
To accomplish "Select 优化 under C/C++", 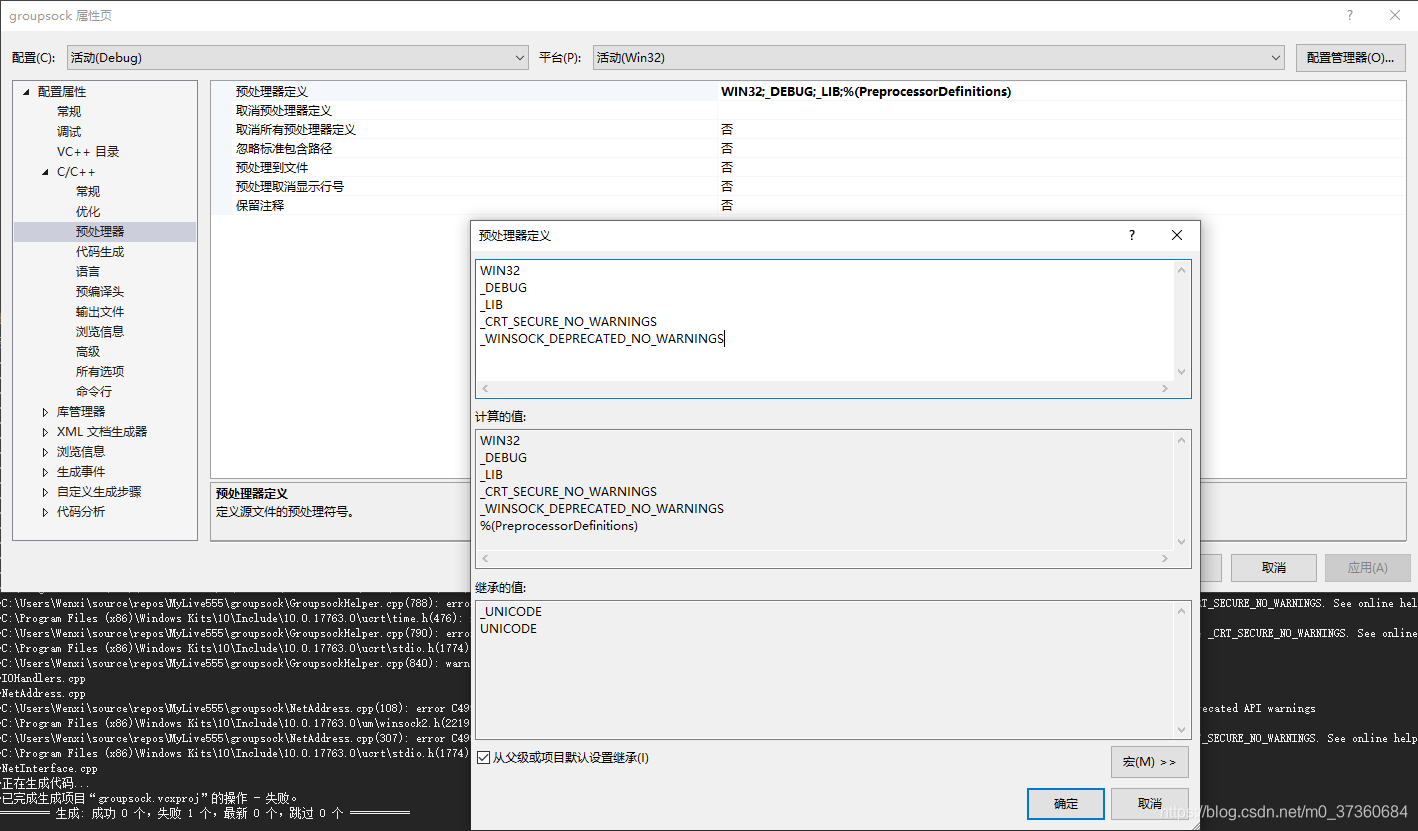I will (x=88, y=212).
